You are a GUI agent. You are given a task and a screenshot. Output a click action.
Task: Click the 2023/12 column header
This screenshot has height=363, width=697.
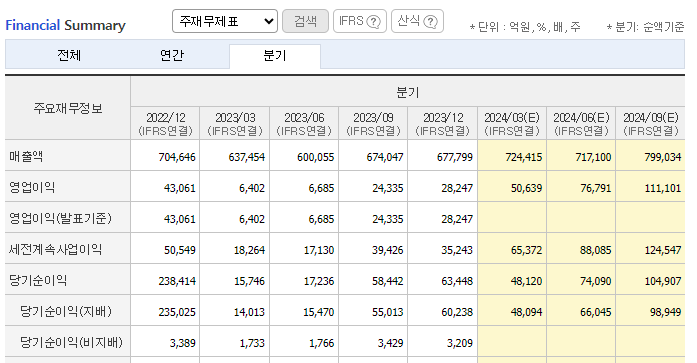(x=443, y=124)
